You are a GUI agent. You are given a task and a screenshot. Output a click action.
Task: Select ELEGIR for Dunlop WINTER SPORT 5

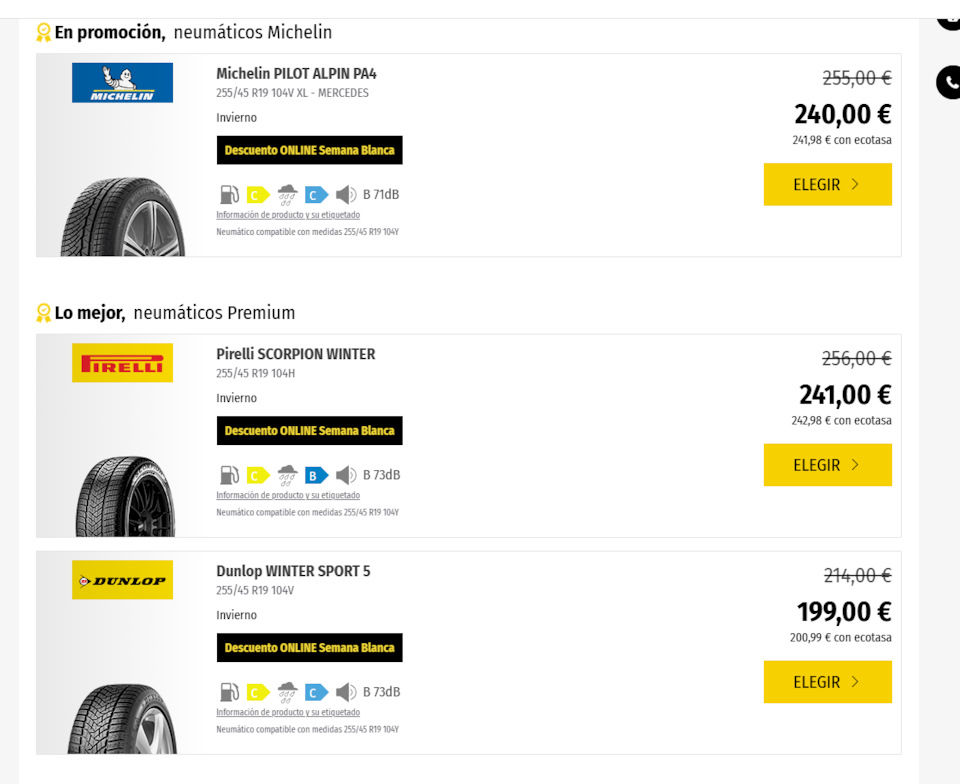pyautogui.click(x=827, y=681)
